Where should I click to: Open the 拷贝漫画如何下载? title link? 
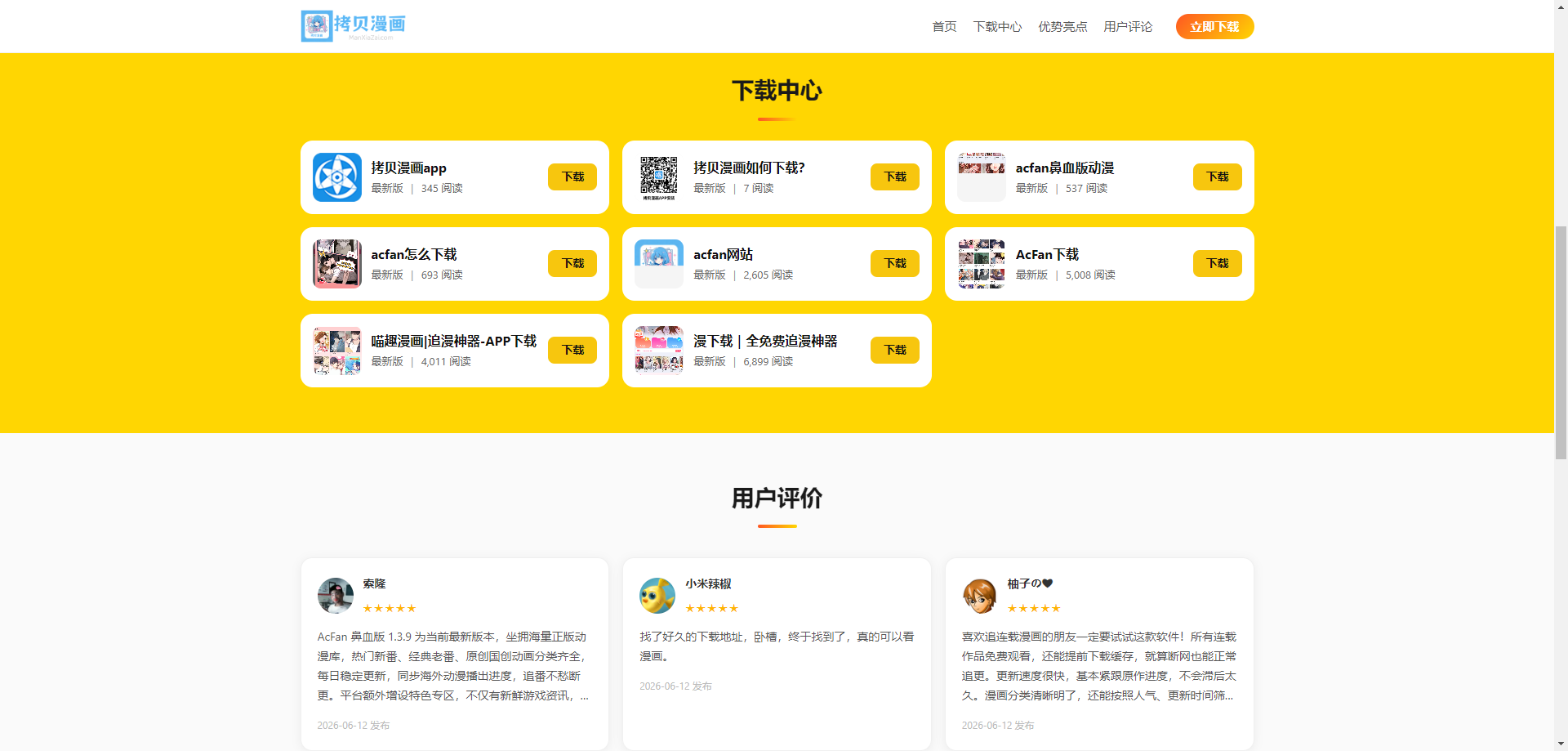click(749, 168)
